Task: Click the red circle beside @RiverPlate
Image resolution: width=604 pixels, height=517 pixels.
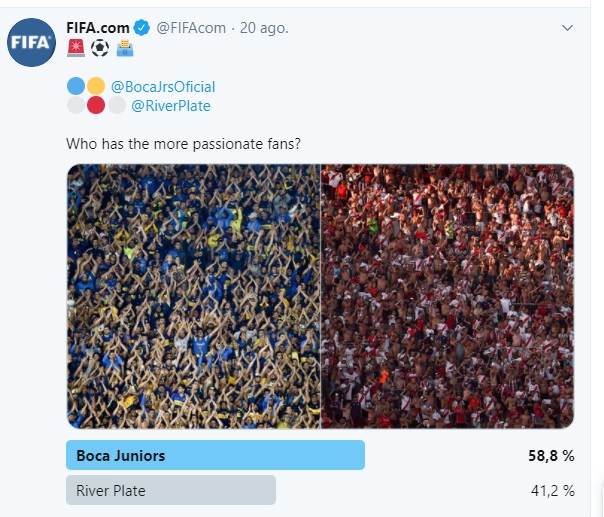Action: [x=96, y=106]
